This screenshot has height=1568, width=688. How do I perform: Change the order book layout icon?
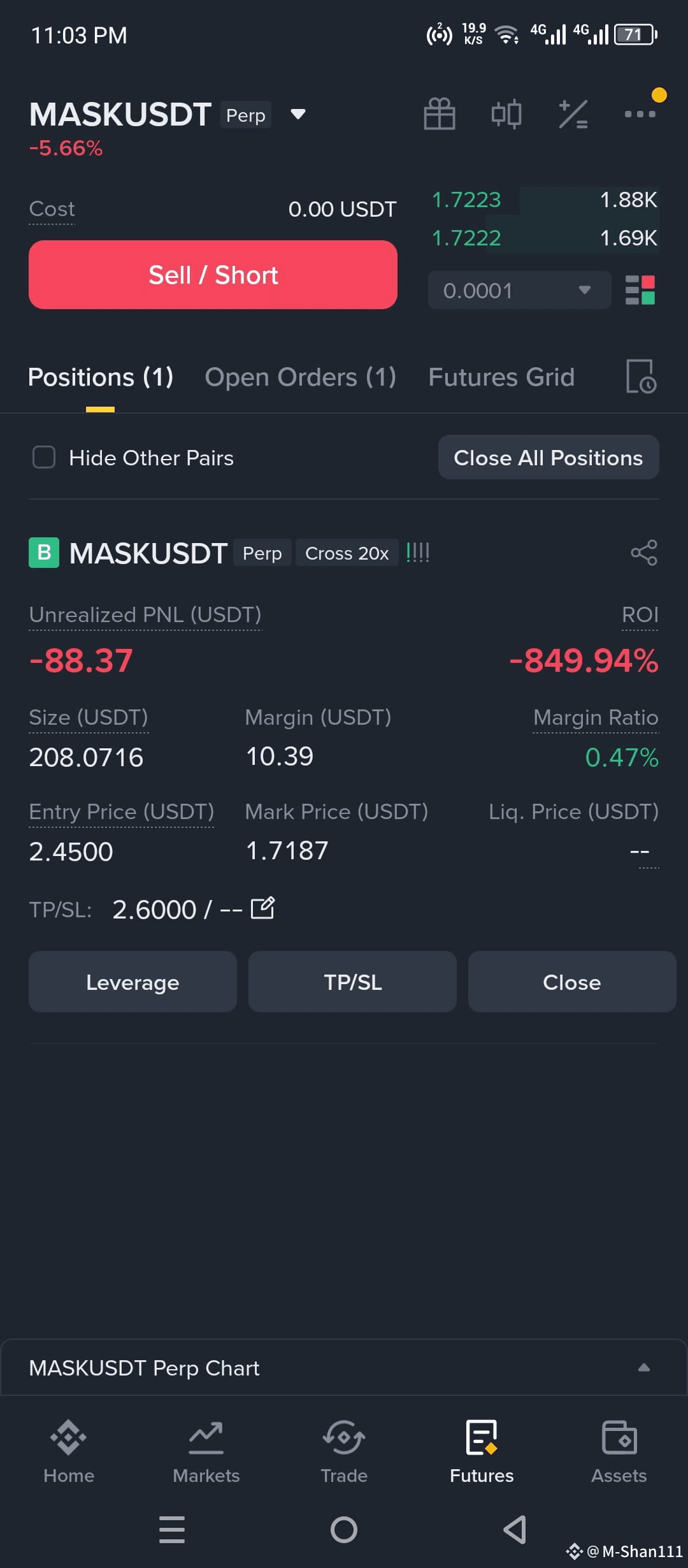coord(640,290)
